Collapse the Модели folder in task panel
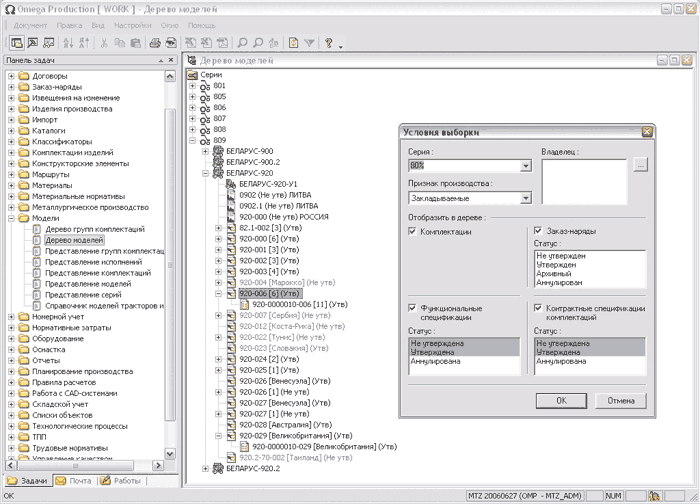 point(11,218)
